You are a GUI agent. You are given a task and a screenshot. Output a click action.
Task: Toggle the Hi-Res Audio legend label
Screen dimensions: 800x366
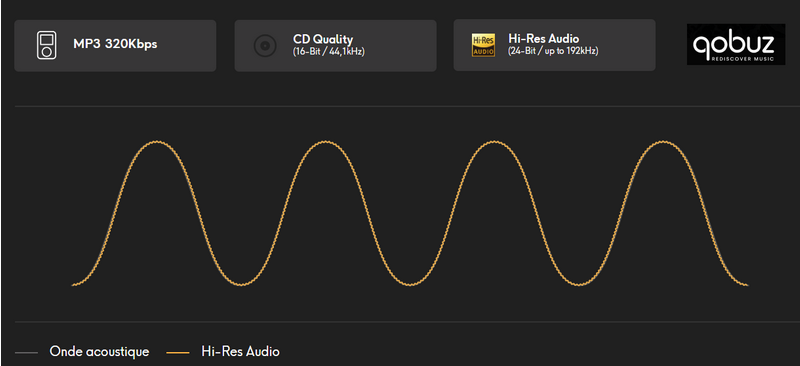click(240, 352)
